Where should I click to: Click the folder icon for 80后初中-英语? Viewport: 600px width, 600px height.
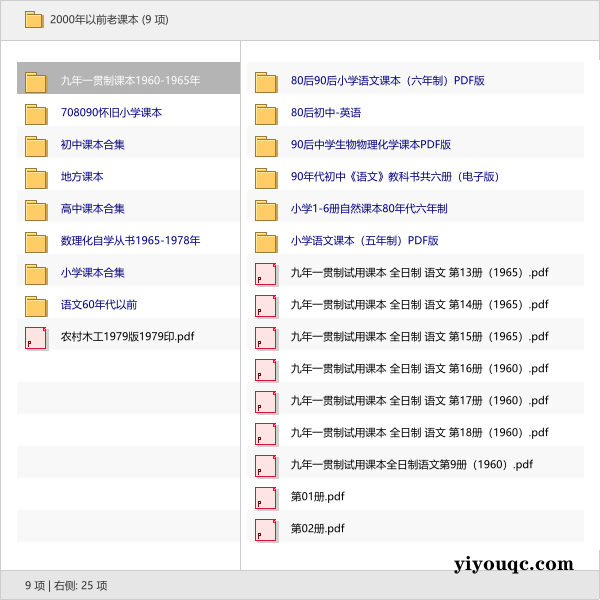[265, 113]
